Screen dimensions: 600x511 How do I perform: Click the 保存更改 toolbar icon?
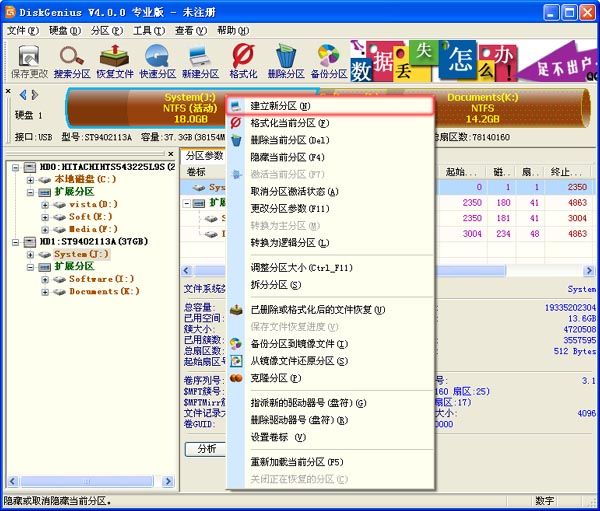[29, 62]
